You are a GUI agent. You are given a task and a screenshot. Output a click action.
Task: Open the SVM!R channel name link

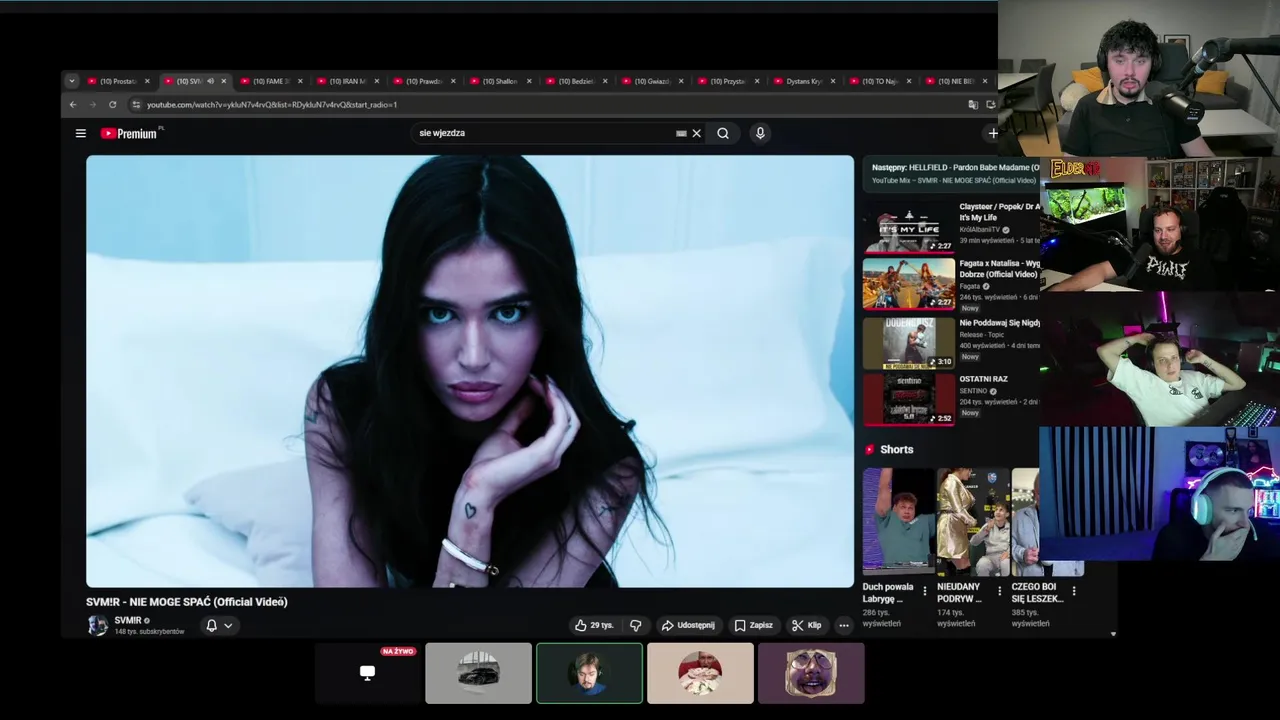tap(128, 620)
